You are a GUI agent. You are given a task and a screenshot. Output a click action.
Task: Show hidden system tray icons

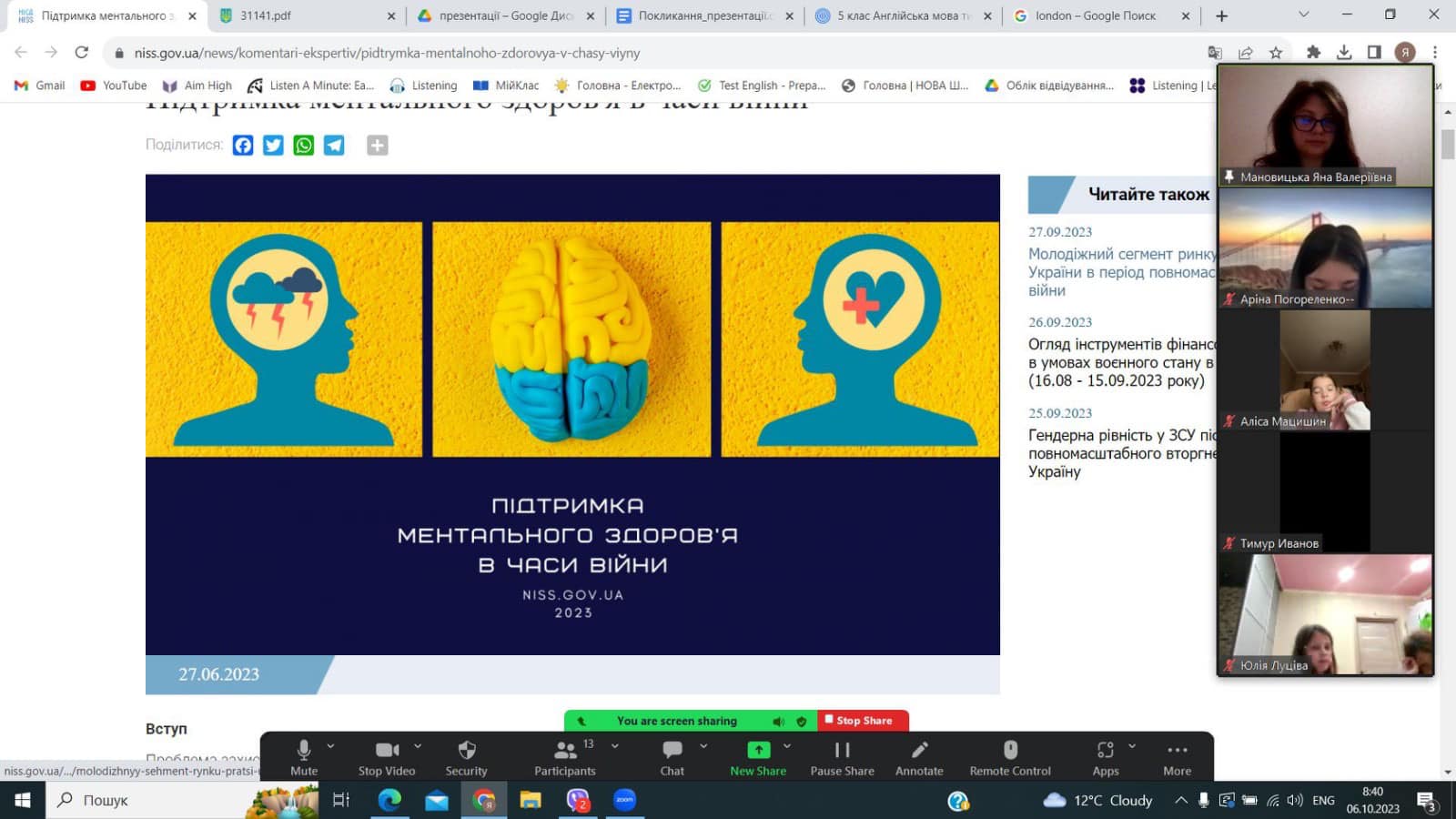[x=1180, y=800]
